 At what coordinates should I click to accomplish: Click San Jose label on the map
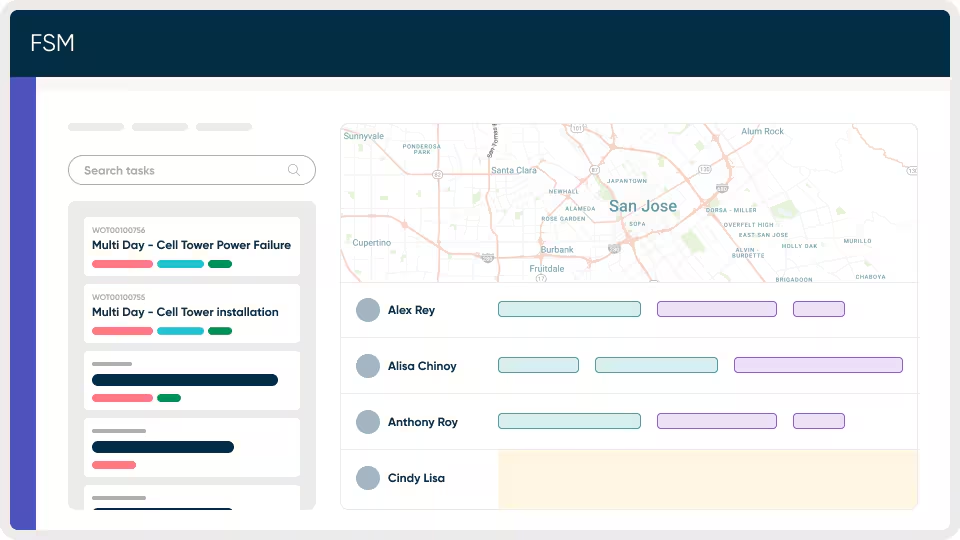(x=642, y=206)
